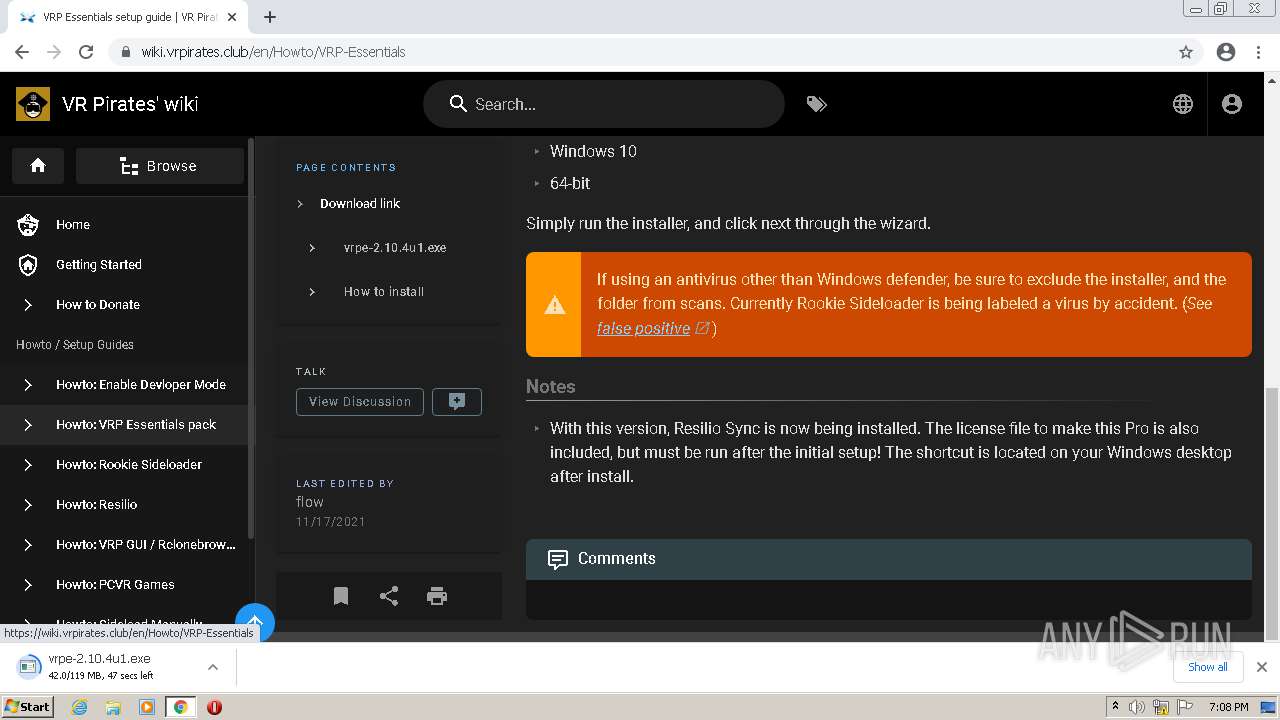Viewport: 1280px width, 720px height.
Task: Click the new comment icon button
Action: (457, 401)
